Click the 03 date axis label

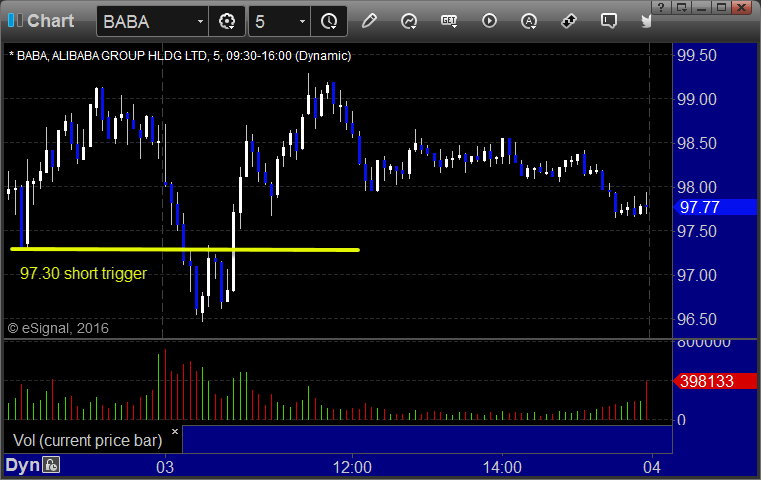point(165,467)
